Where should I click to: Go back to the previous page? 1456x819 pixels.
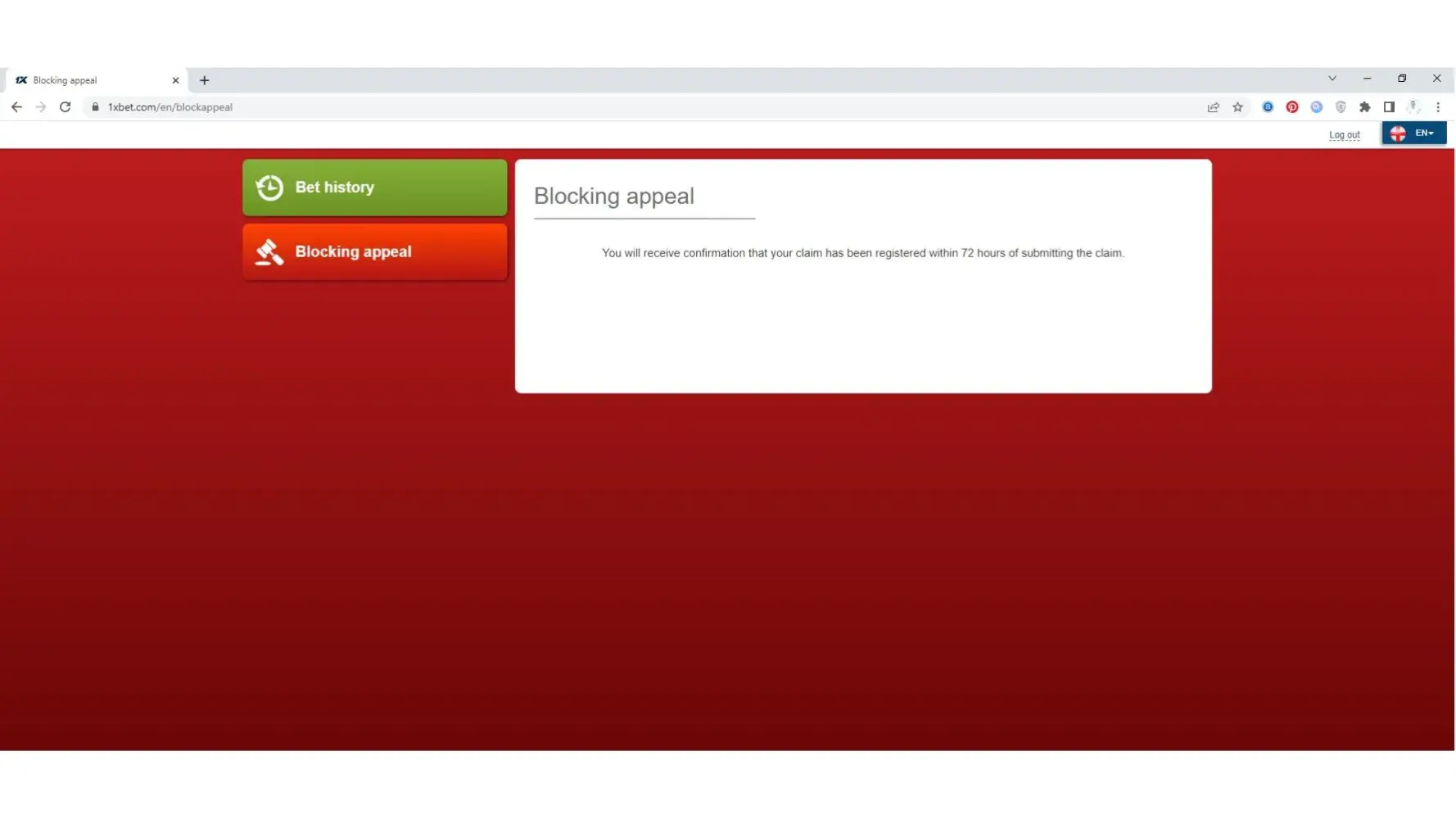tap(16, 107)
